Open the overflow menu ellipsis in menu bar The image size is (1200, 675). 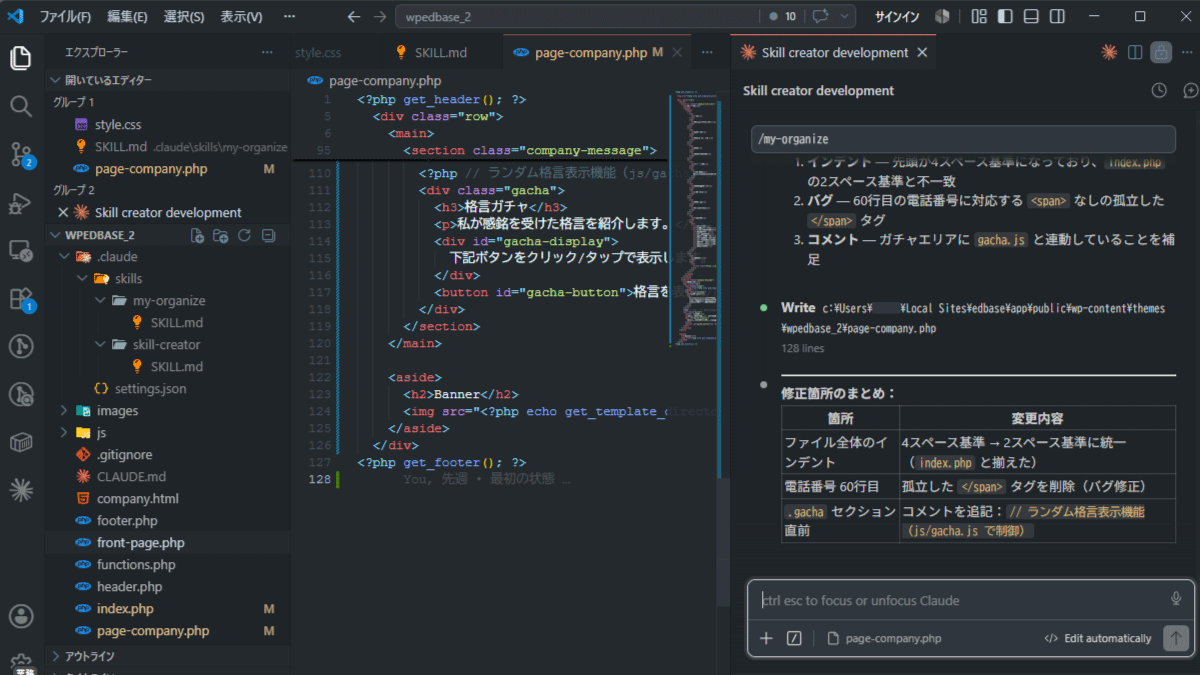289,17
